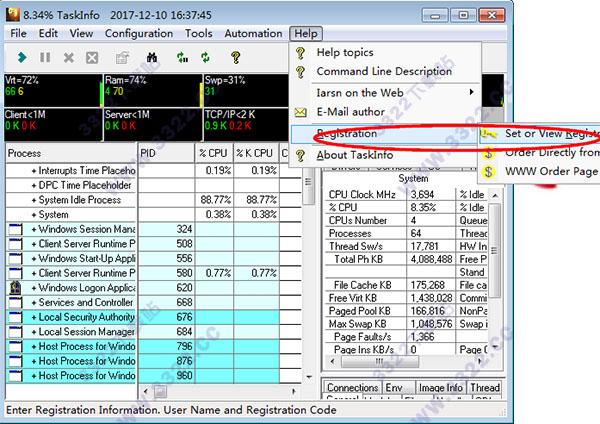The image size is (600, 424).
Task: Open About TaskInfo from Help menu
Action: point(368,155)
